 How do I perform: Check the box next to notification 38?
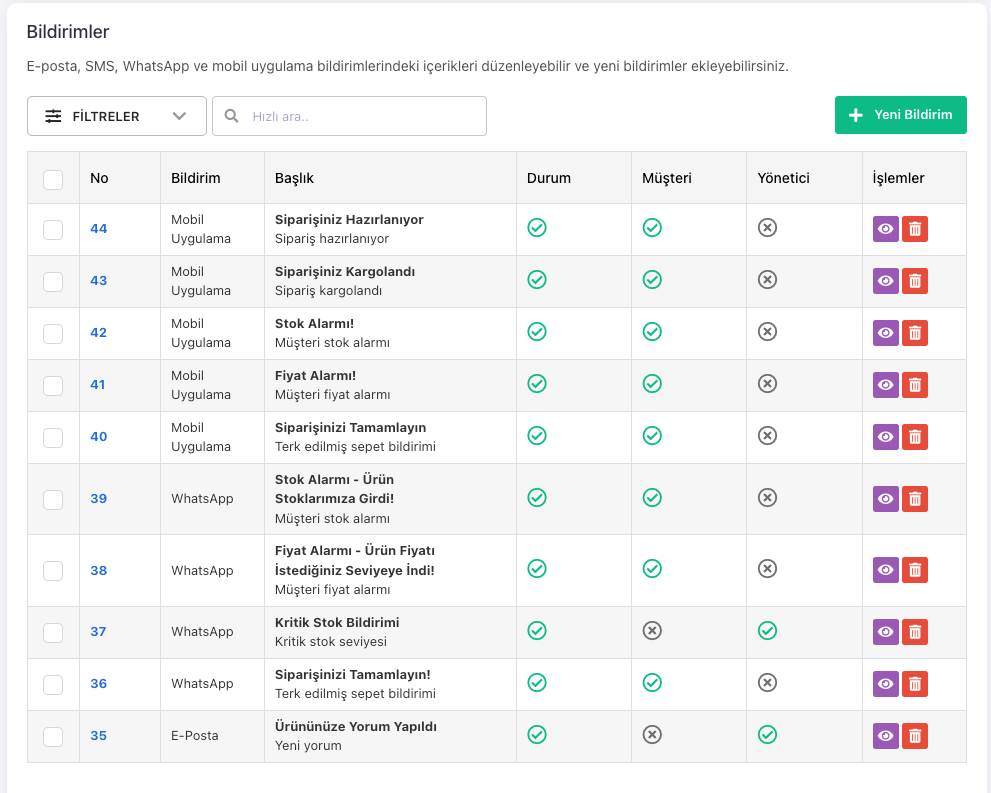(53, 571)
